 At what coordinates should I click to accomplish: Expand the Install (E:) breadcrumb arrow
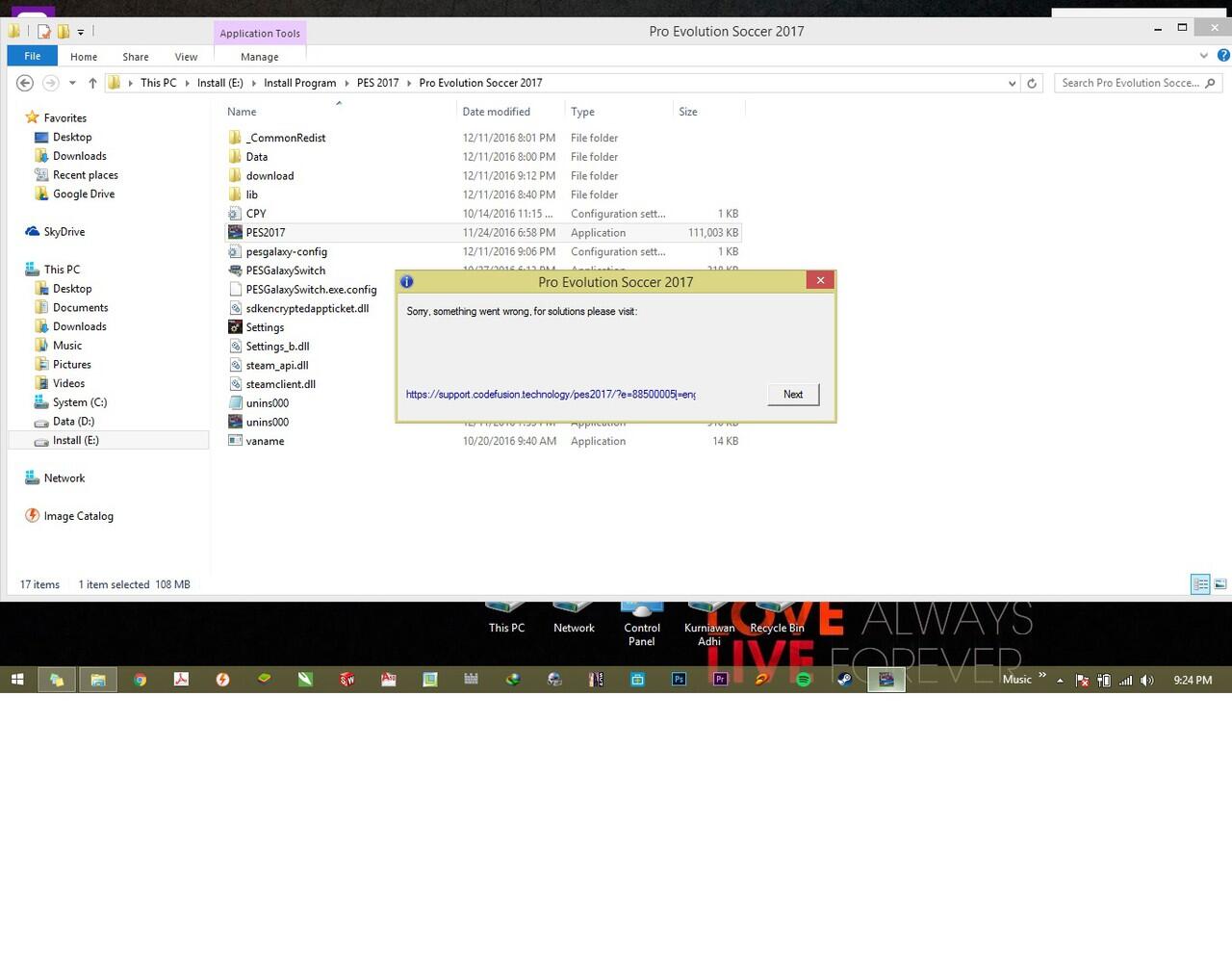coord(254,83)
